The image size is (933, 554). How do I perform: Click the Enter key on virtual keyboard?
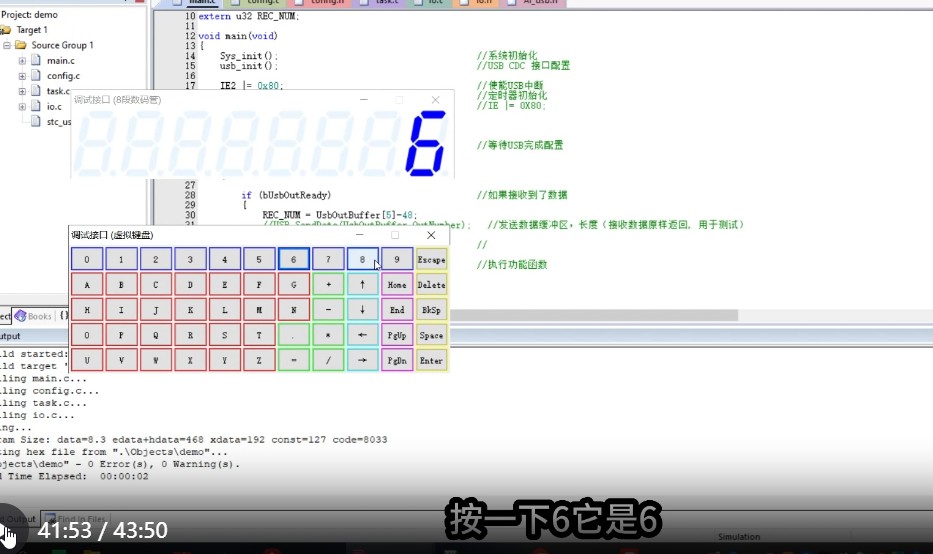click(431, 360)
